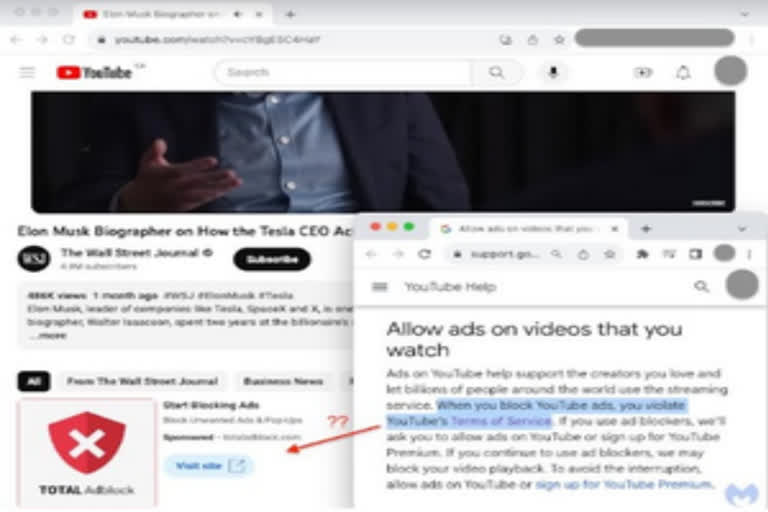768x512 pixels.
Task: Open the account avatar on YouTube Help
Action: point(742,285)
